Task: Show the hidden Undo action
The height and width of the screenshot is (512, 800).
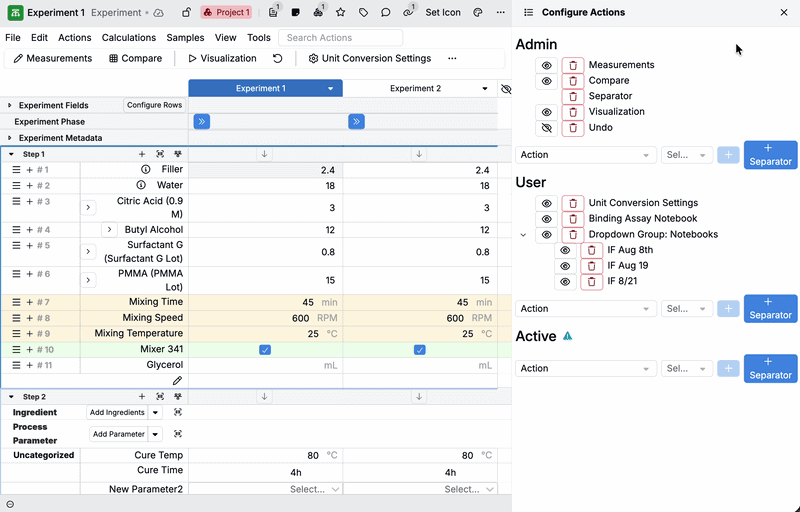Action: 546,128
